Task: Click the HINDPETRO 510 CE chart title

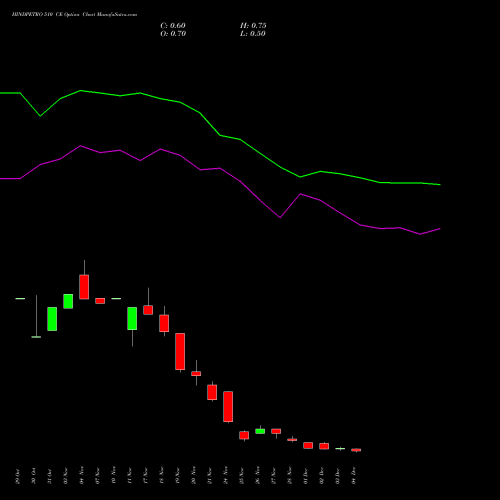Action: (x=74, y=15)
